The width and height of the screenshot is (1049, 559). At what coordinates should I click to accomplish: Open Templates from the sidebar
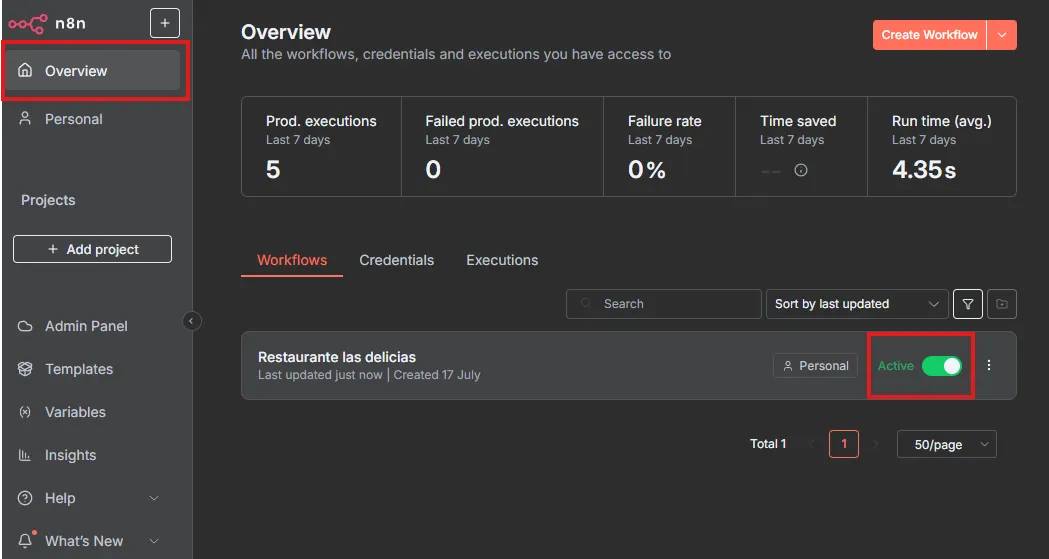(79, 369)
